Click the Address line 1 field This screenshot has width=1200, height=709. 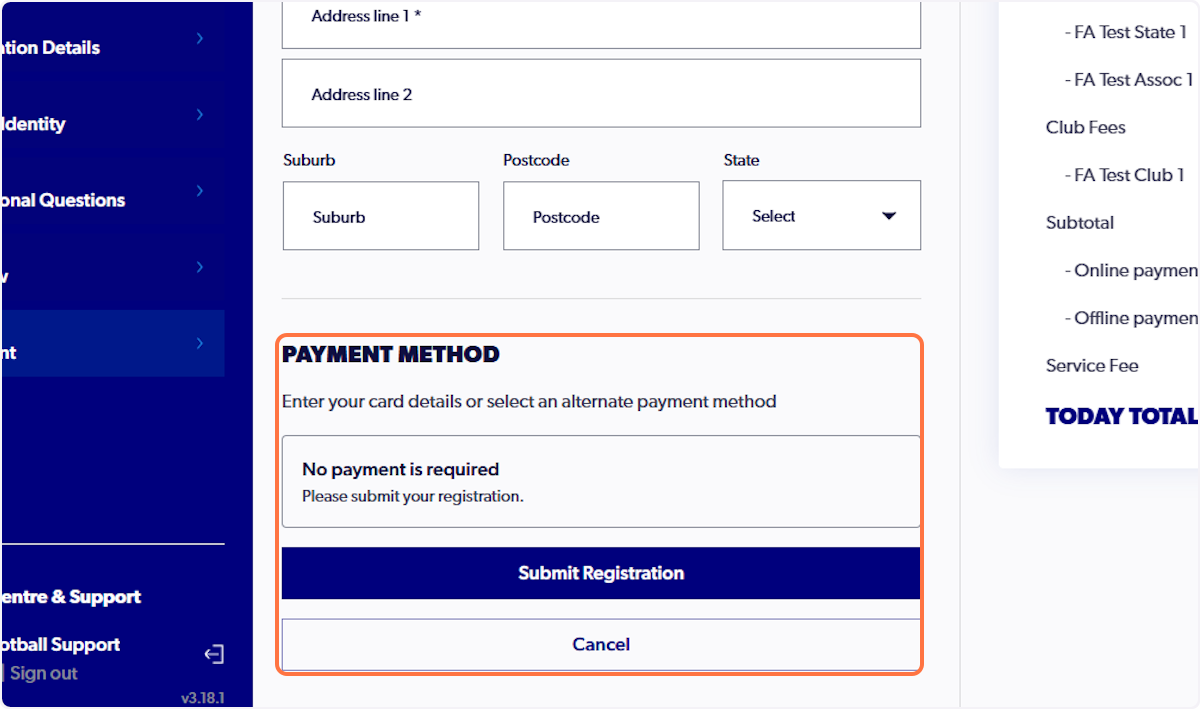click(x=600, y=16)
